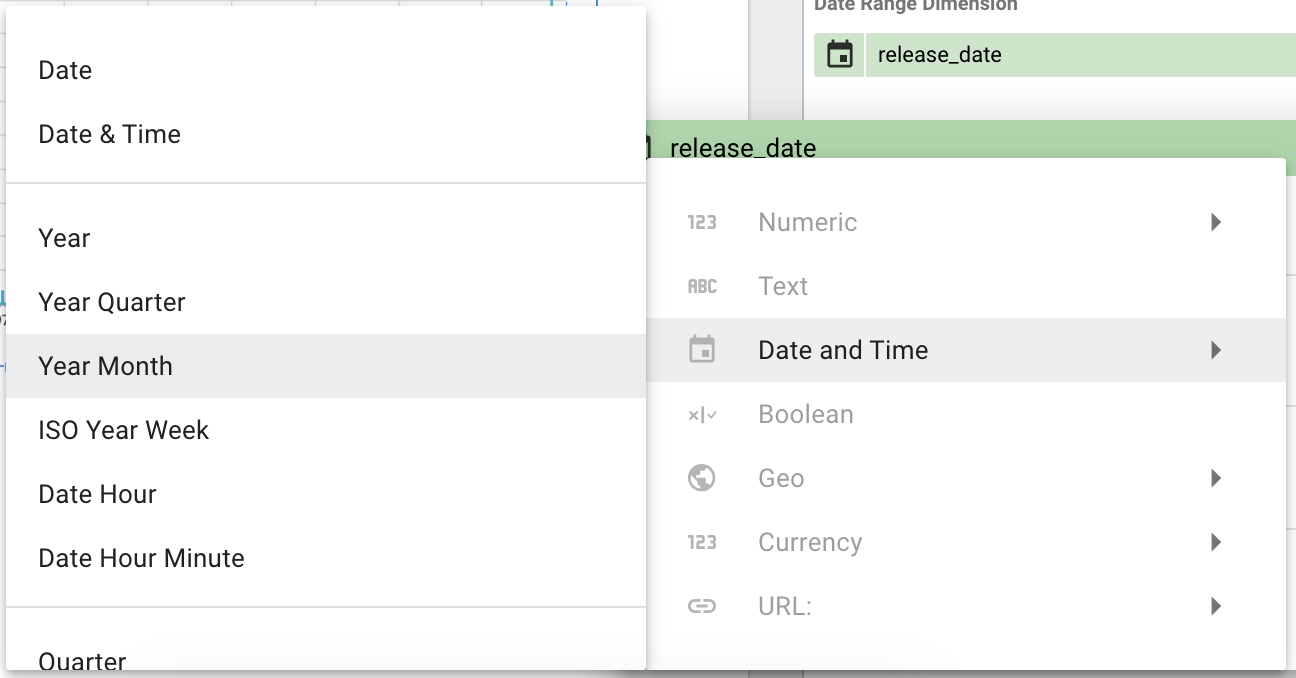Expand the Date and Time submenu arrow
This screenshot has height=678, width=1296.
click(1216, 350)
